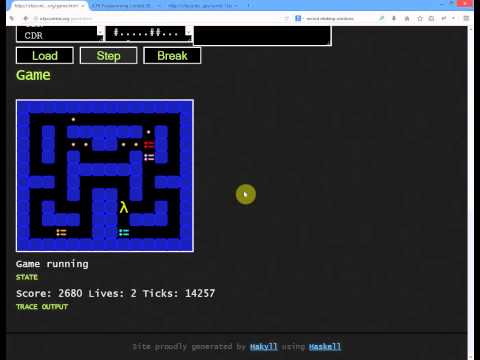
Task: Click the search engine icon in search box
Action: click(298, 19)
